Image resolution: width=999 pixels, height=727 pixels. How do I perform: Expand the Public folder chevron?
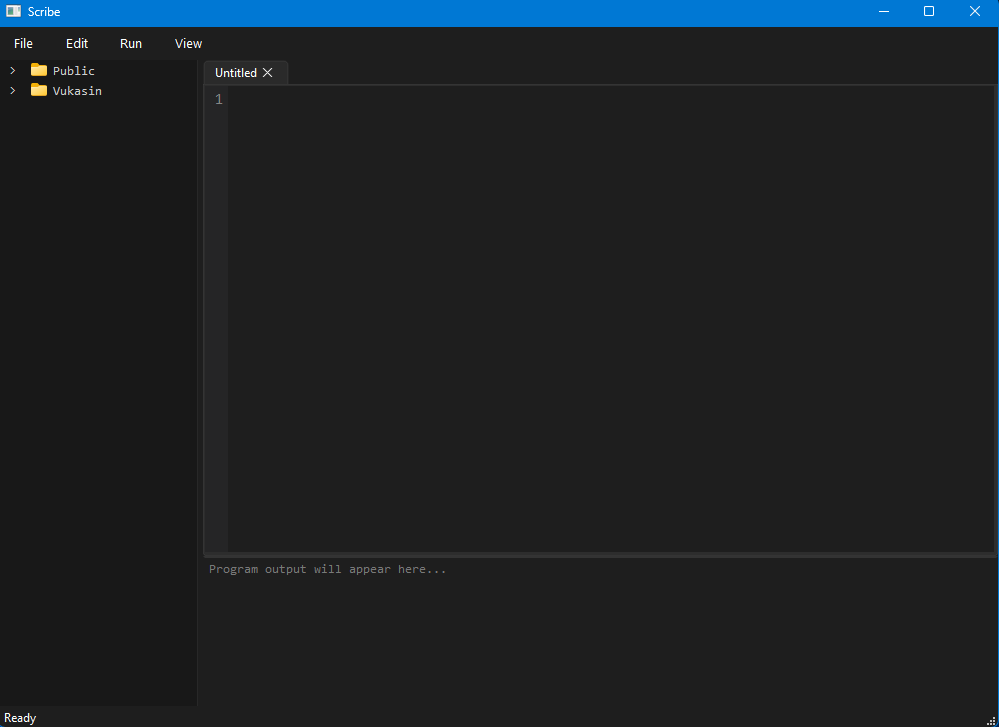point(12,70)
